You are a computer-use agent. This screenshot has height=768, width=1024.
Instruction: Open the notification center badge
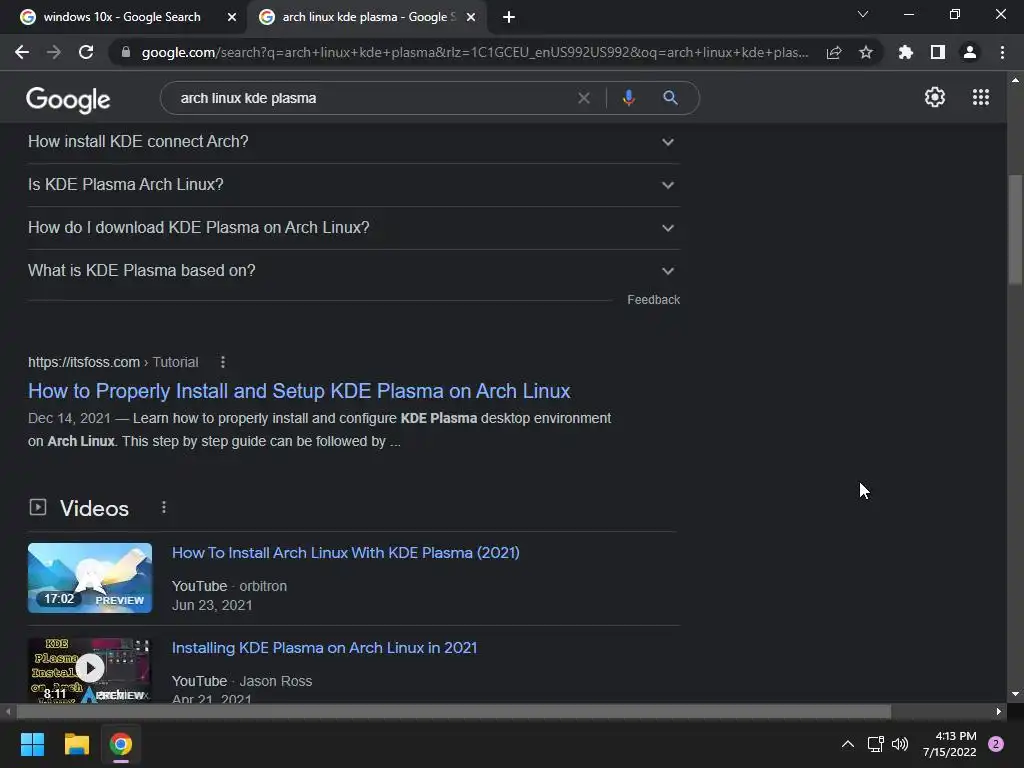996,744
